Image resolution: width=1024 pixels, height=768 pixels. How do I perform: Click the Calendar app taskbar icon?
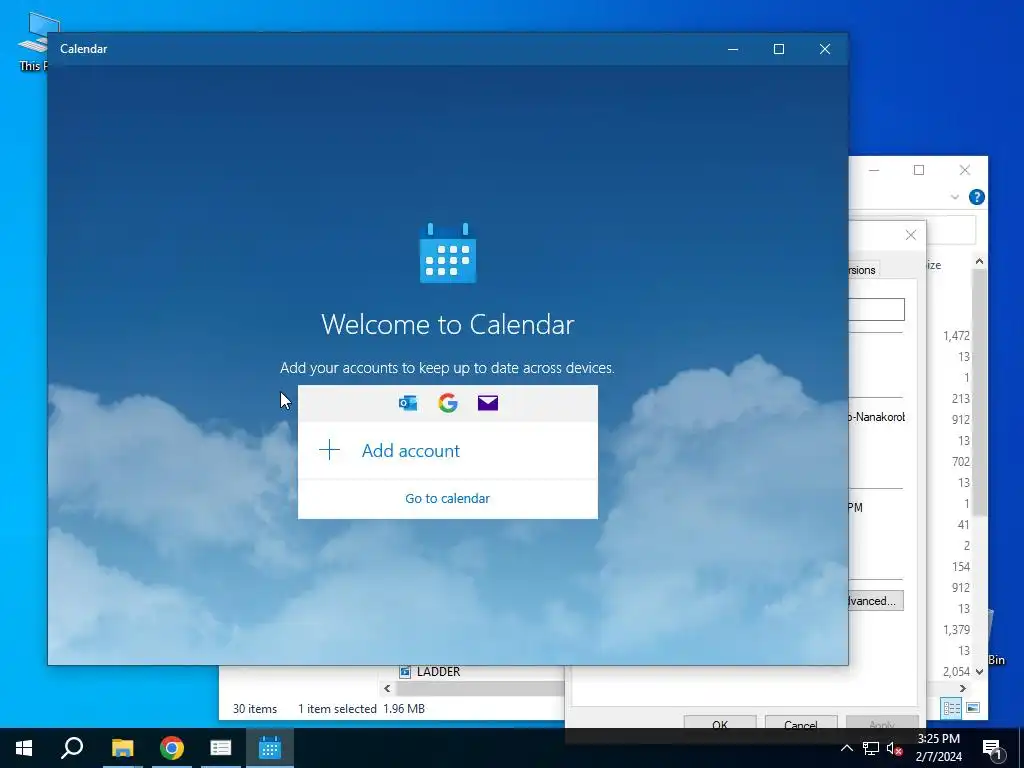[270, 748]
